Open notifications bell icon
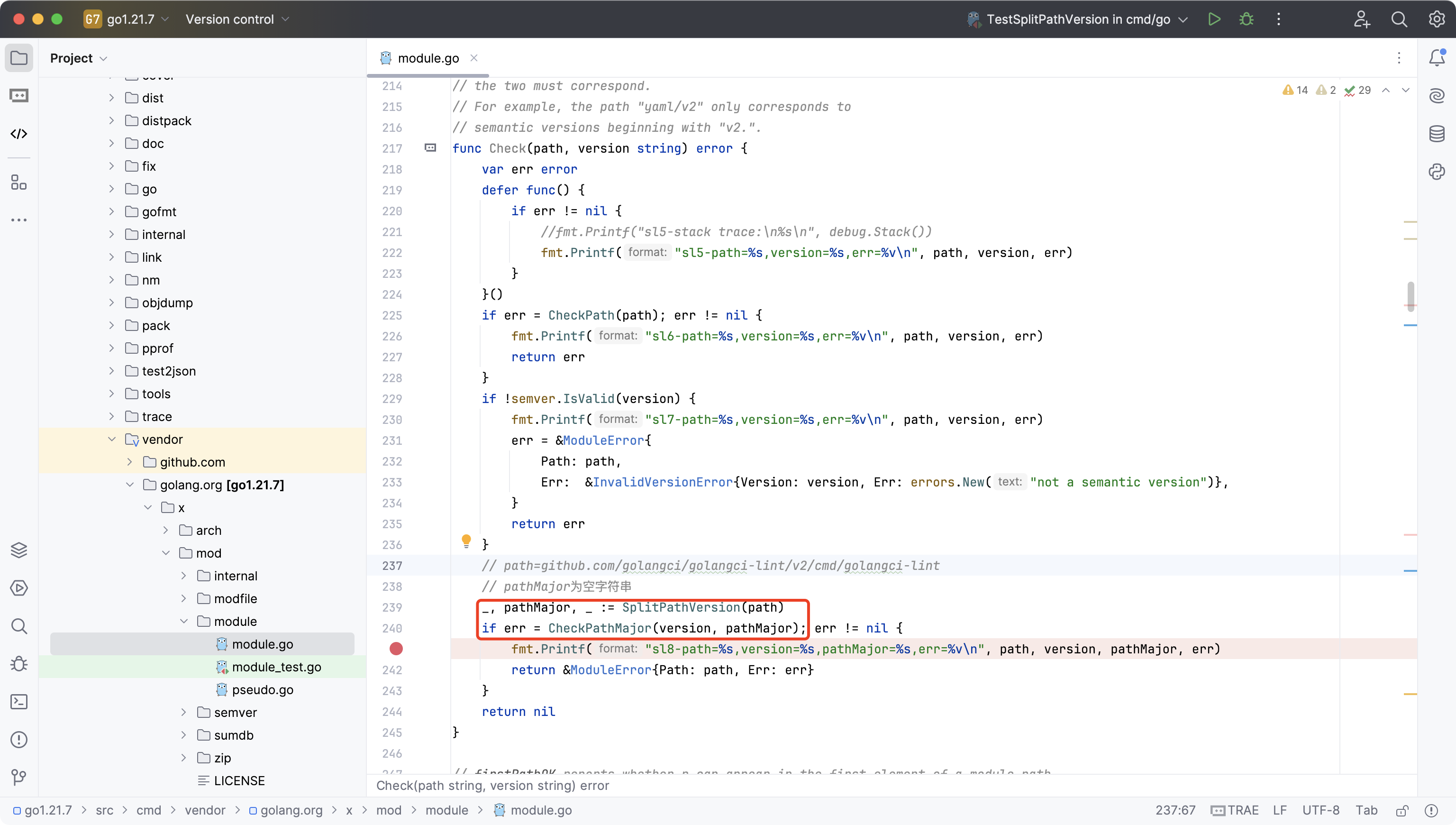The height and width of the screenshot is (825, 1456). pyautogui.click(x=1437, y=58)
